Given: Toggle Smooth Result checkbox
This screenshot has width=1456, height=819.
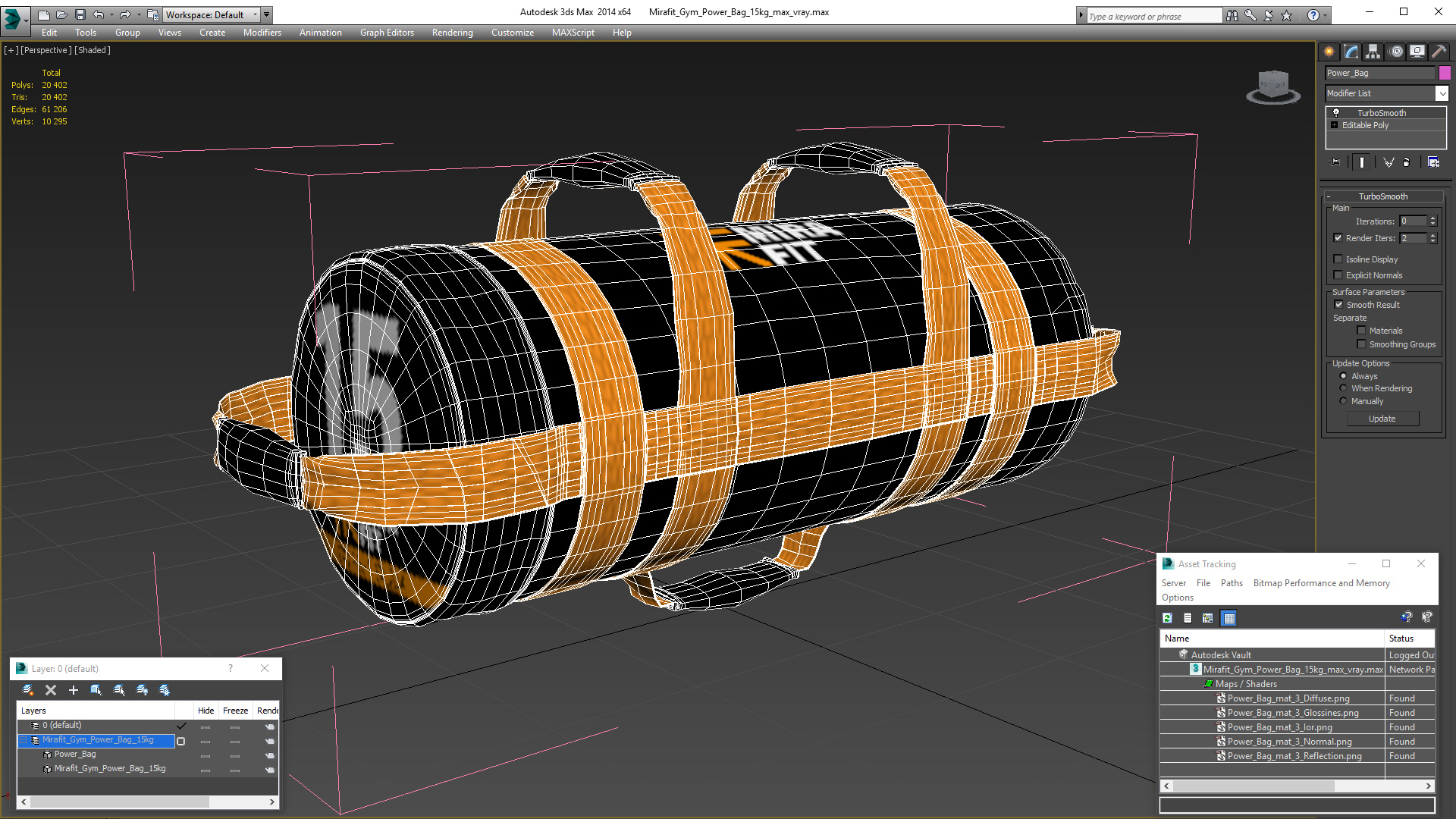Looking at the screenshot, I should (1338, 305).
